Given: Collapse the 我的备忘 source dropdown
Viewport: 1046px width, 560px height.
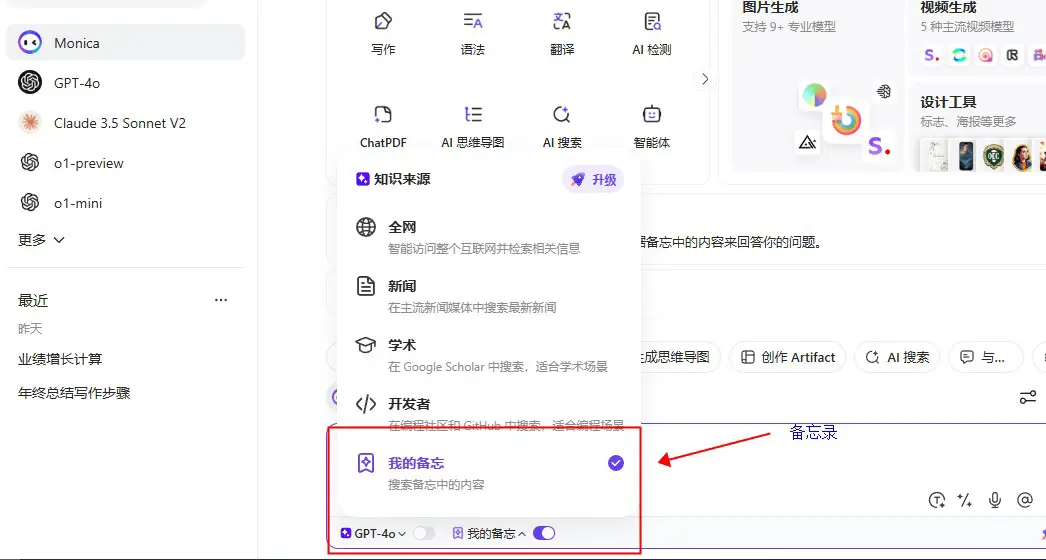Looking at the screenshot, I should (489, 533).
